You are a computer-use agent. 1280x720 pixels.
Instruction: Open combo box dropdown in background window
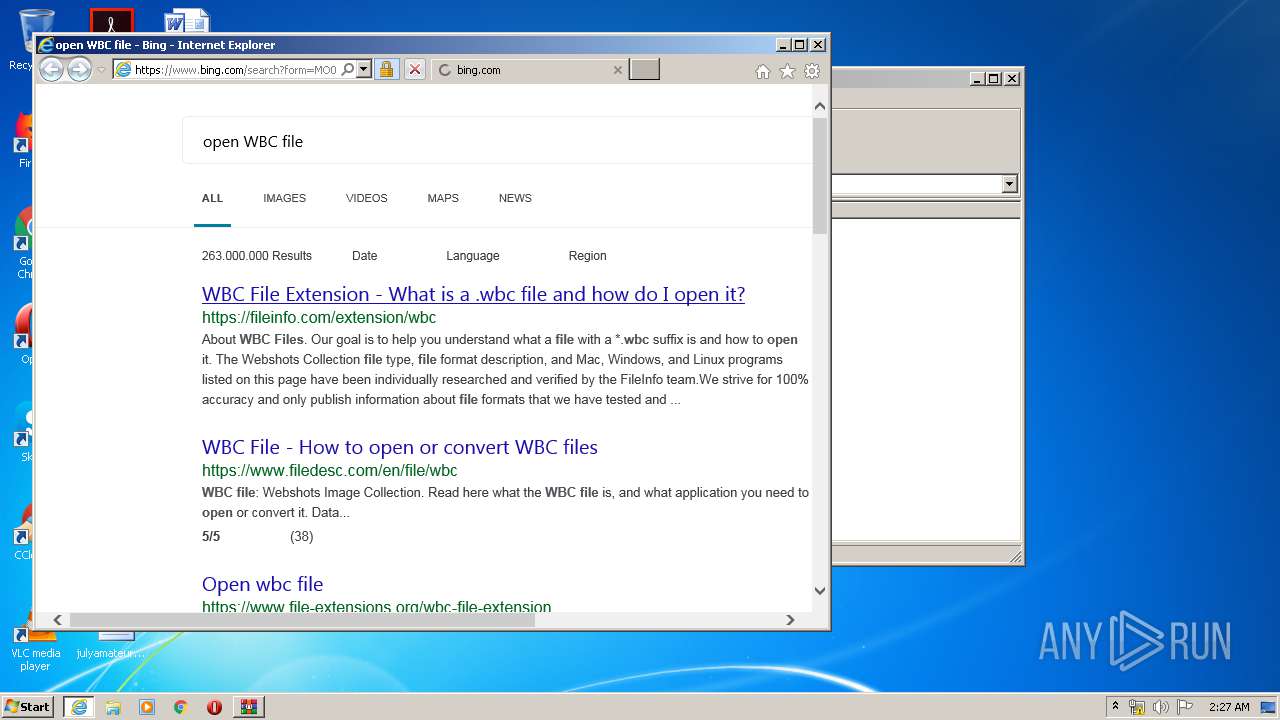coord(1009,184)
